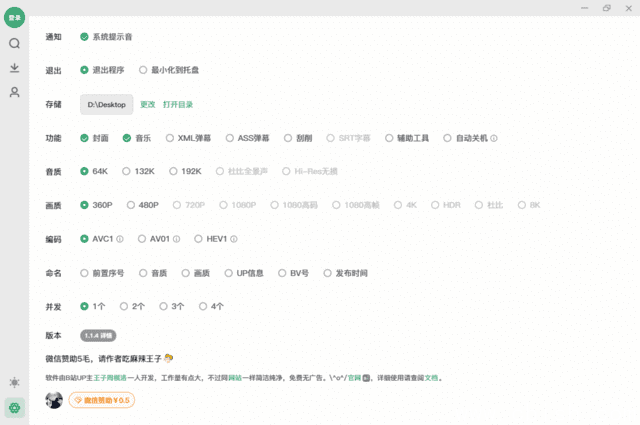Disable the 系统提示音 notification checkbox

point(85,36)
